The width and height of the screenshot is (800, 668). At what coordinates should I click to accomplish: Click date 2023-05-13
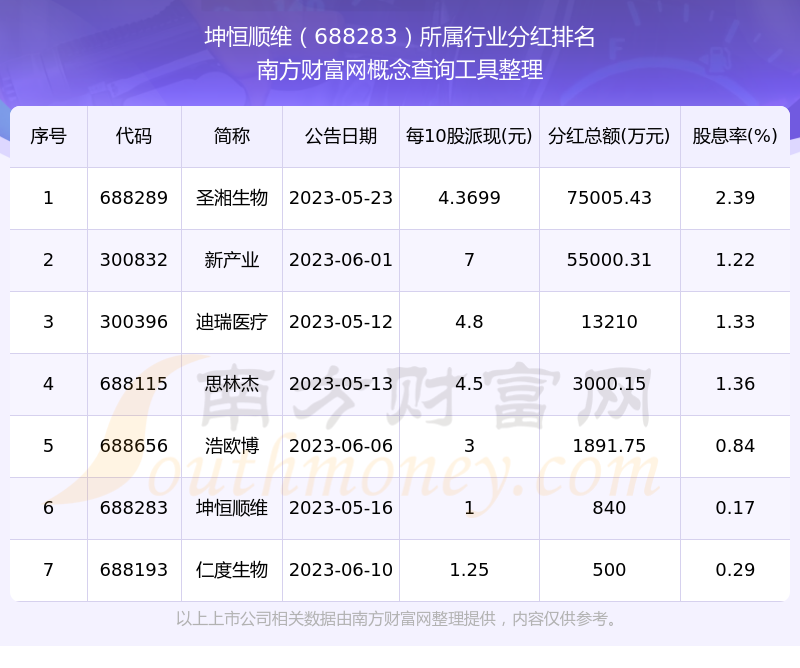click(x=341, y=384)
